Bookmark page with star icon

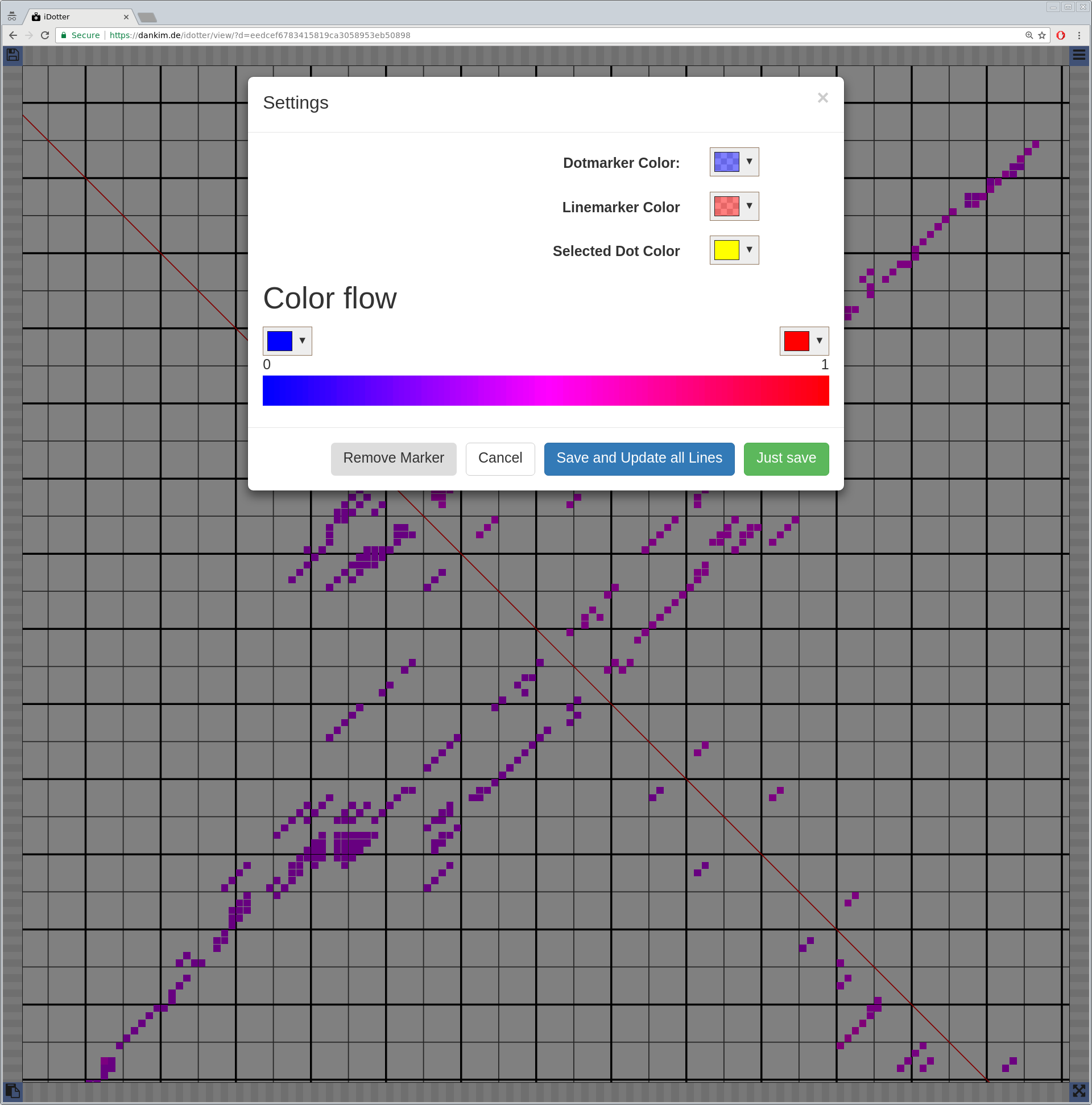pyautogui.click(x=1043, y=35)
